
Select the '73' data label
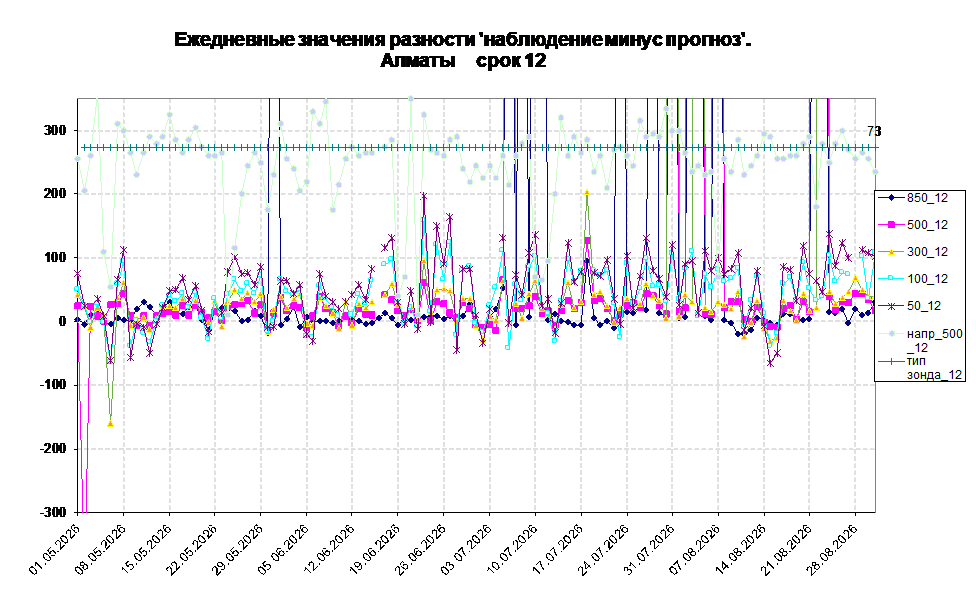pyautogui.click(x=874, y=131)
